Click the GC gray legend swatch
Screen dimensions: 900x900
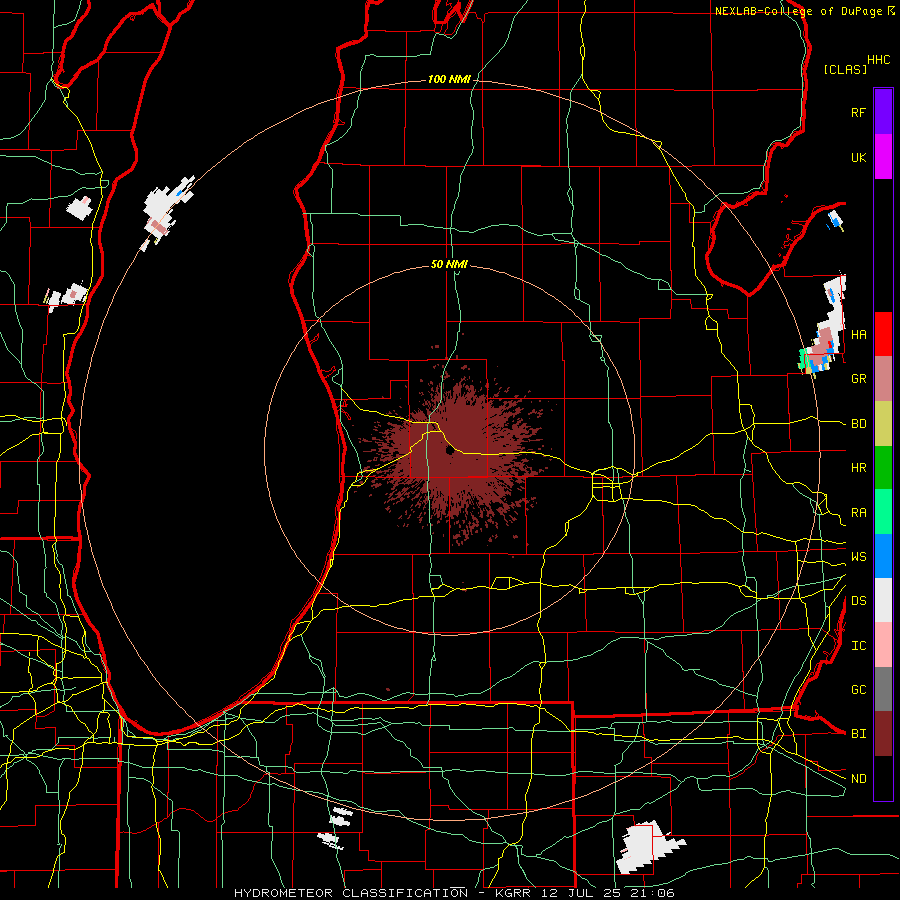(x=883, y=689)
